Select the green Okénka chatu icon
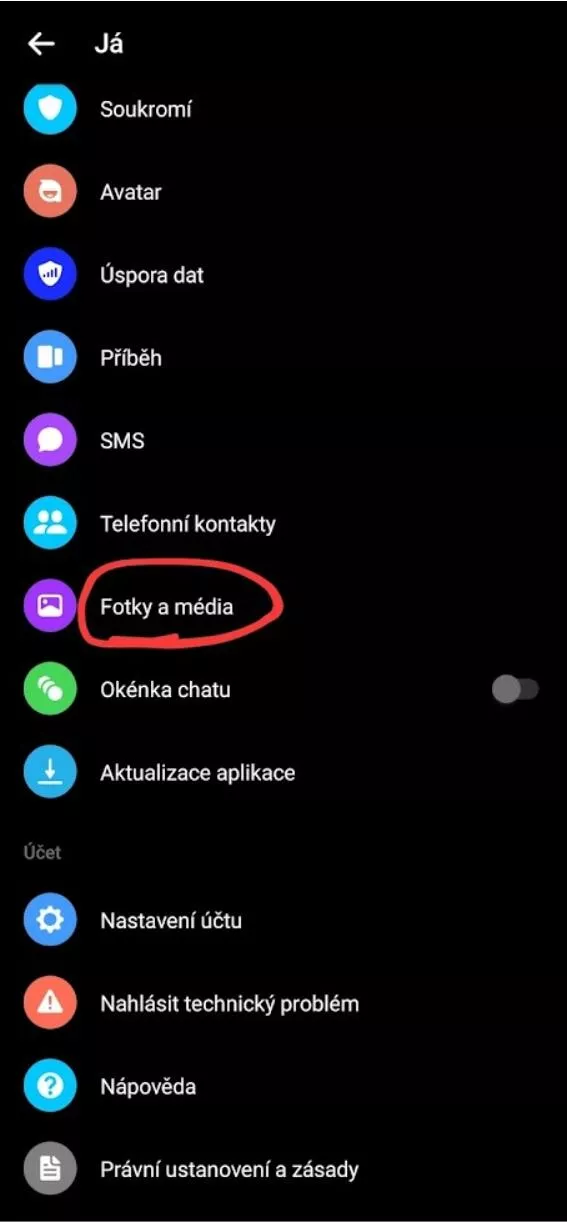The width and height of the screenshot is (567, 1222). (x=50, y=690)
